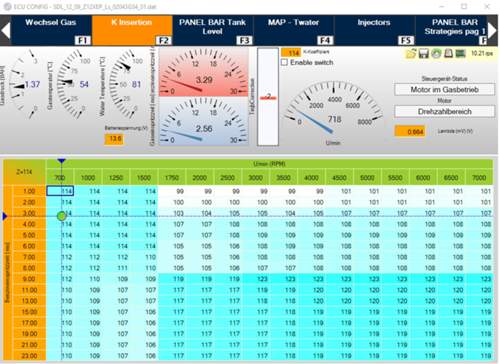Select cell 123 in row 9.00 under 3000
The image size is (500, 364).
tap(255, 279)
